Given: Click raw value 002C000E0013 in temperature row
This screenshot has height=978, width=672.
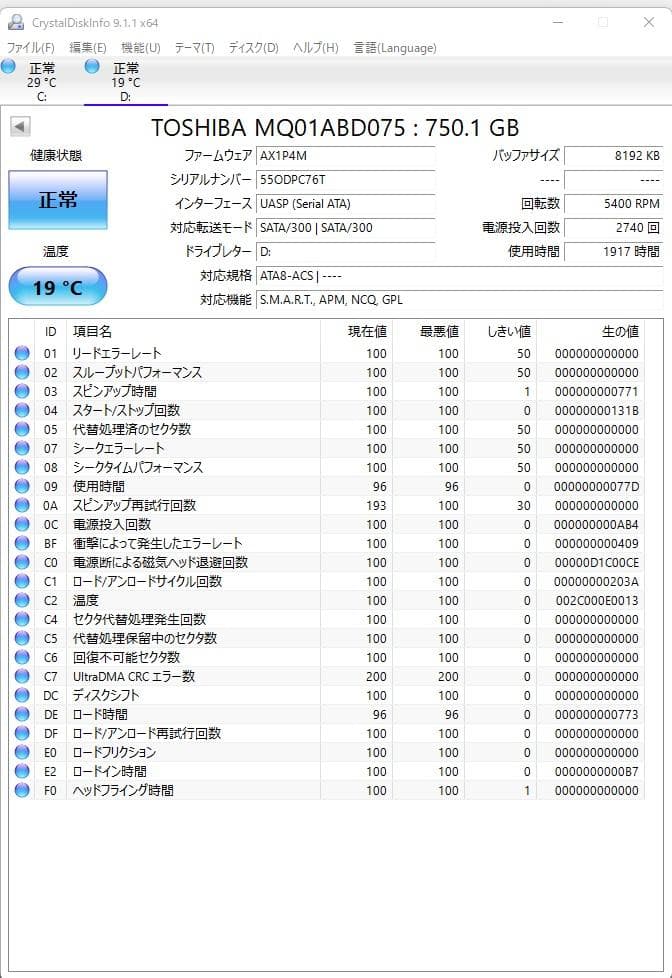Looking at the screenshot, I should pyautogui.click(x=597, y=601).
